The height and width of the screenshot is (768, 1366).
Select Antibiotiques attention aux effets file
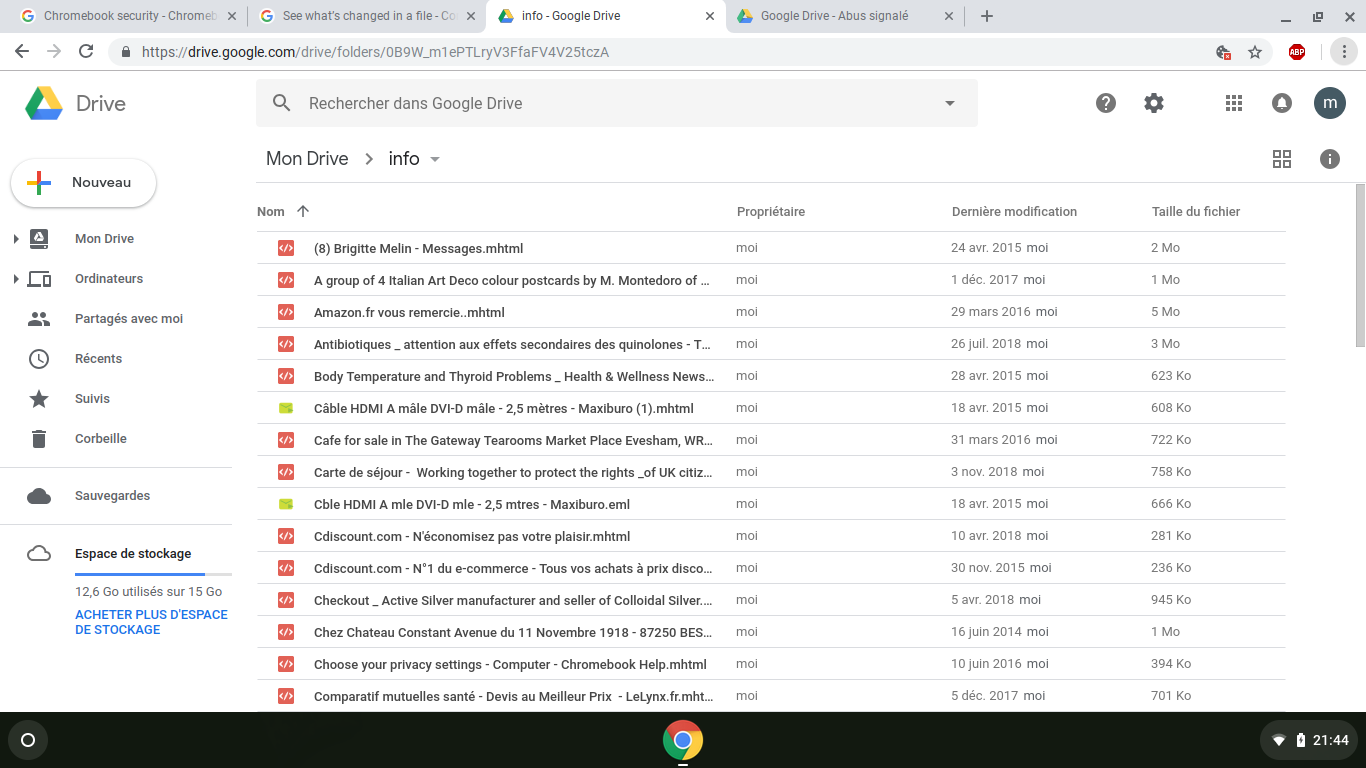(x=770, y=344)
